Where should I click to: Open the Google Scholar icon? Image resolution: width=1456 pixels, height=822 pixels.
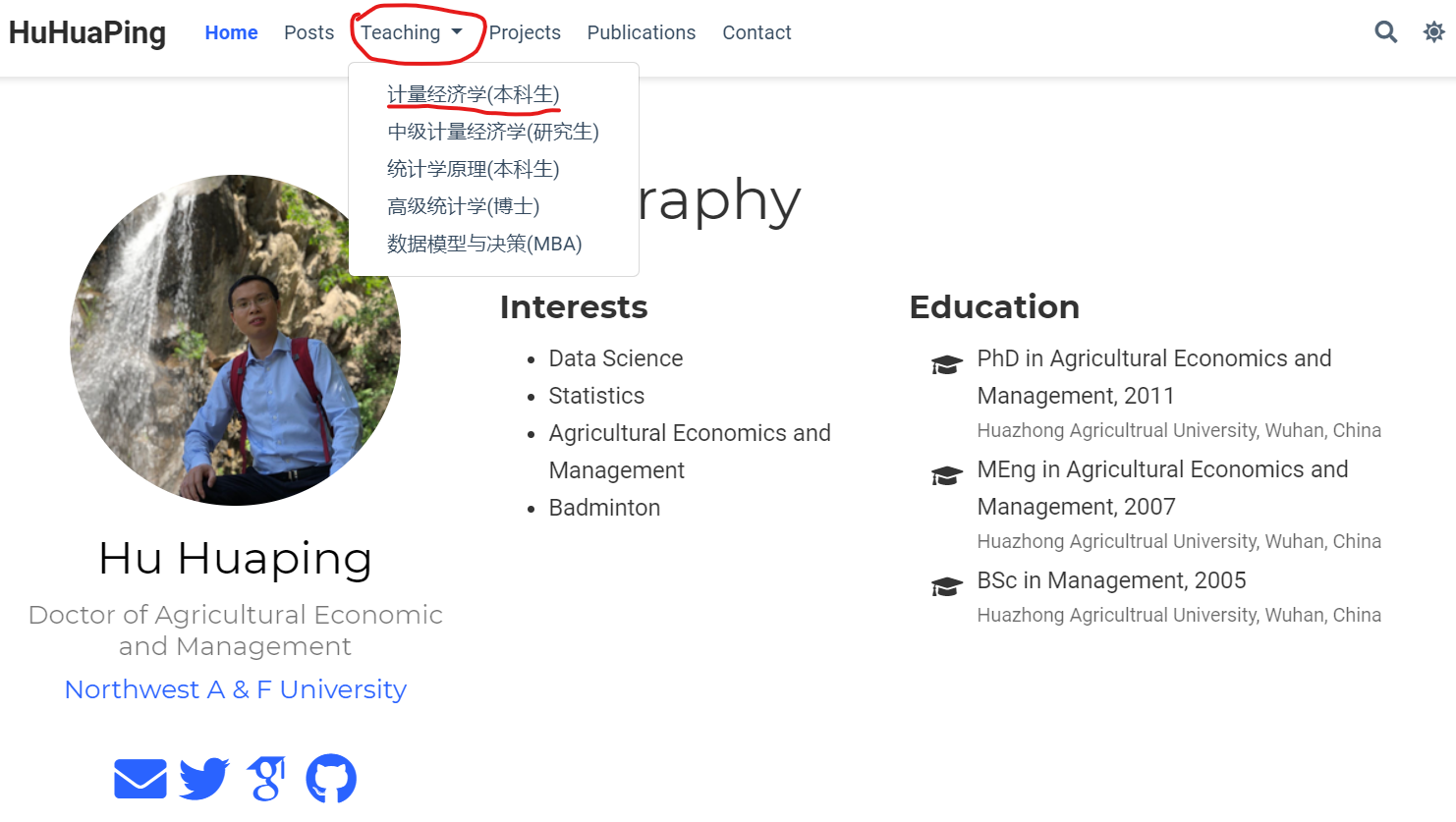point(266,779)
